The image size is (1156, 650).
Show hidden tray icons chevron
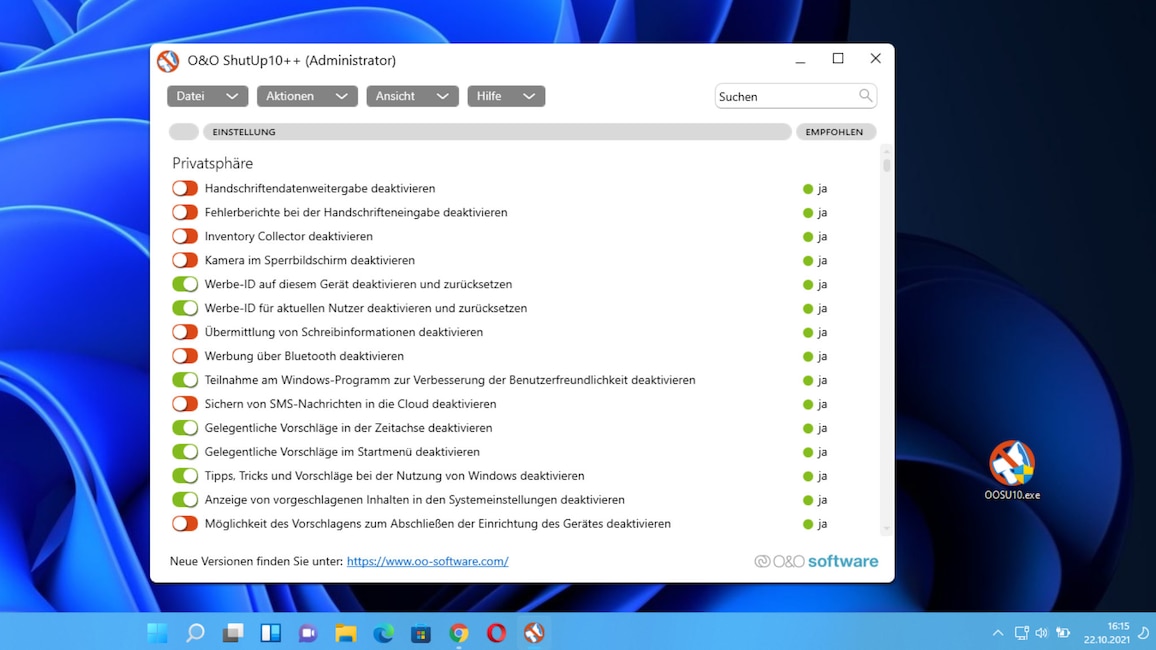click(x=997, y=633)
